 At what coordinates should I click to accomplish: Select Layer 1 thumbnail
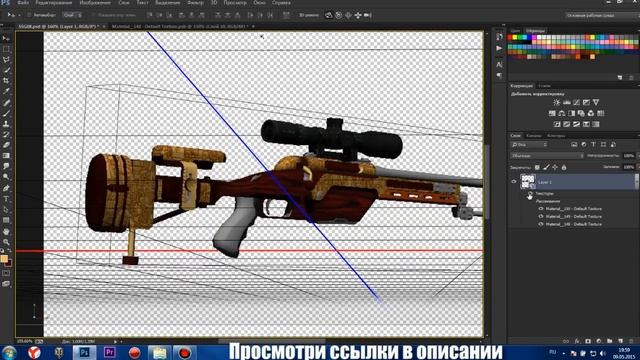pos(528,182)
